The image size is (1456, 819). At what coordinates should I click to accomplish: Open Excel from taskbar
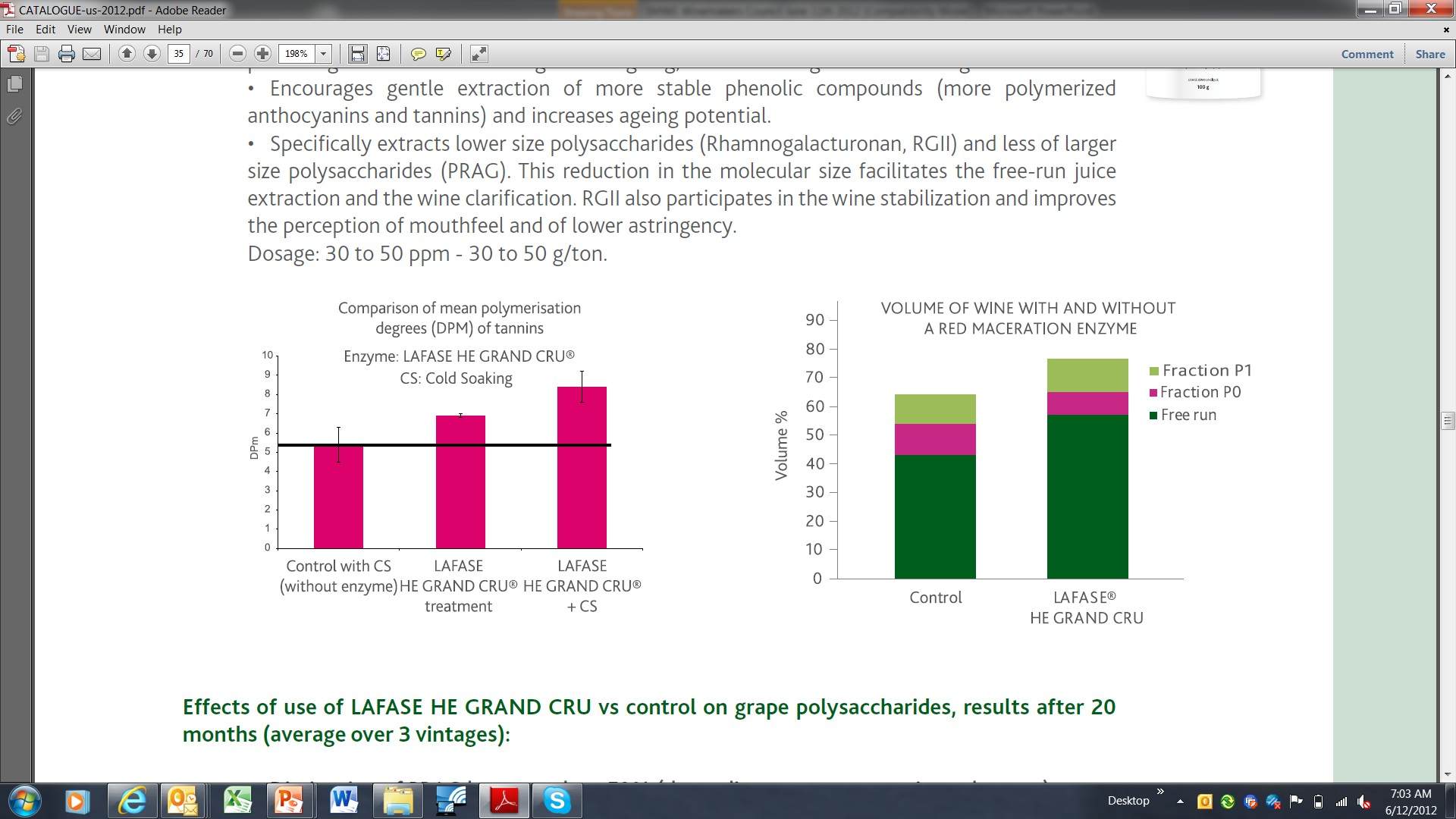(237, 801)
